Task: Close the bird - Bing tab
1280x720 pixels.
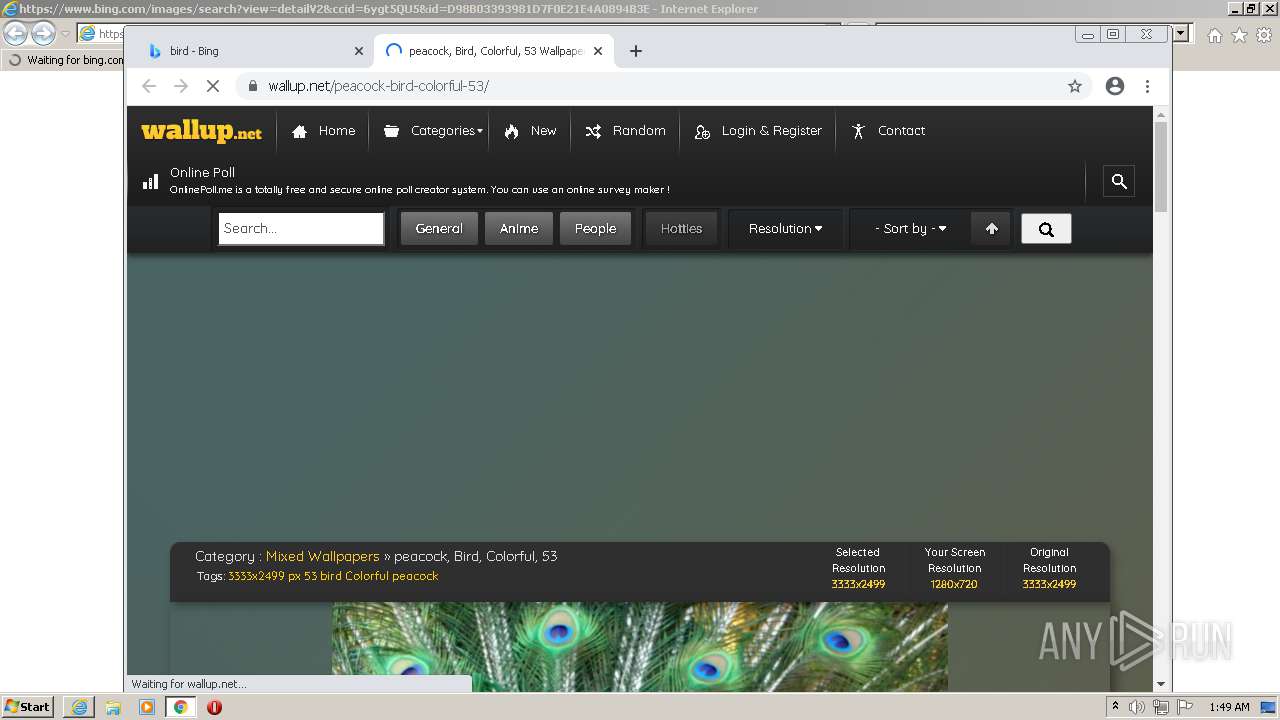Action: tap(359, 51)
